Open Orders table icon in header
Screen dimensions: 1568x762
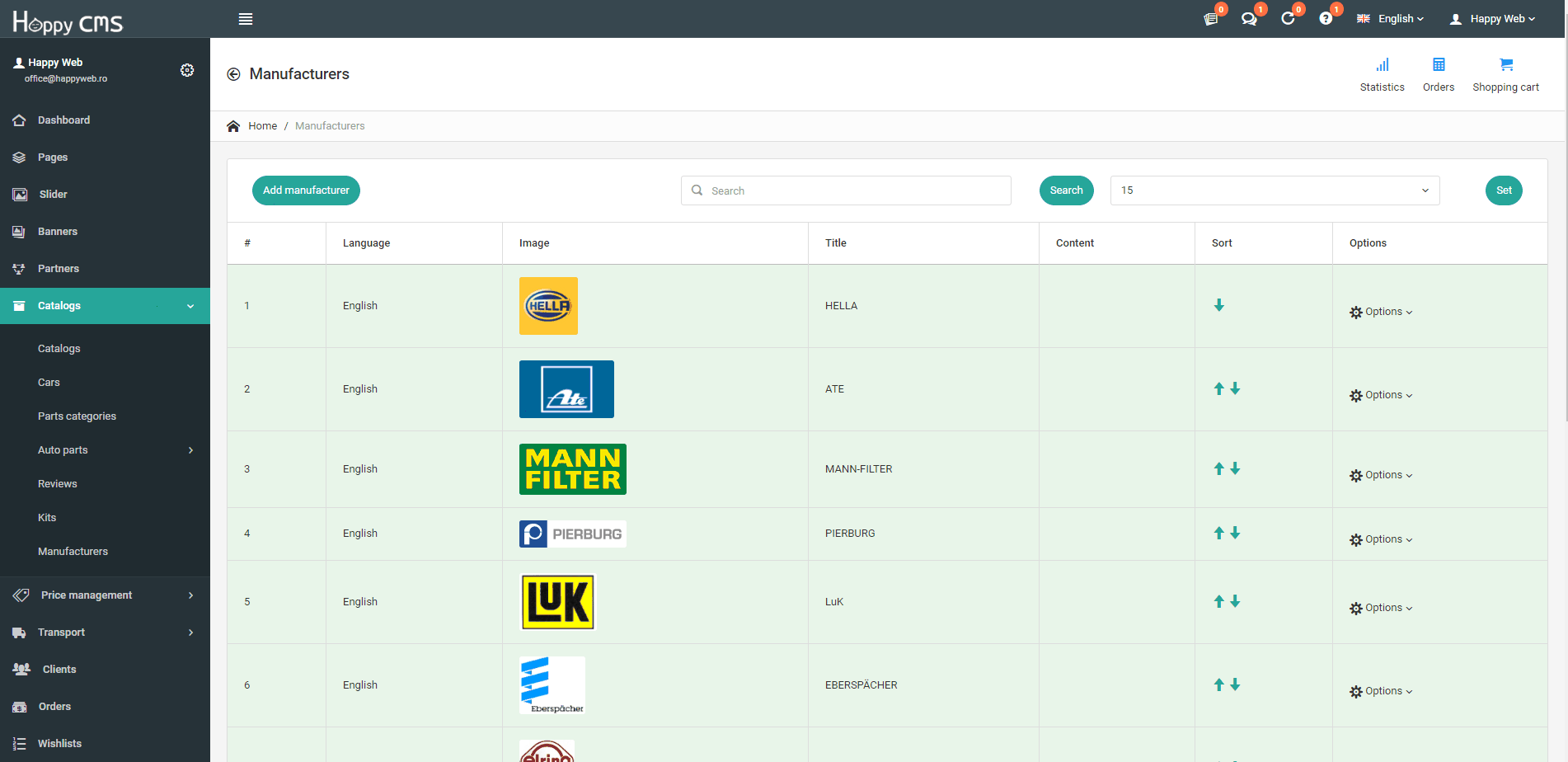[x=1439, y=65]
